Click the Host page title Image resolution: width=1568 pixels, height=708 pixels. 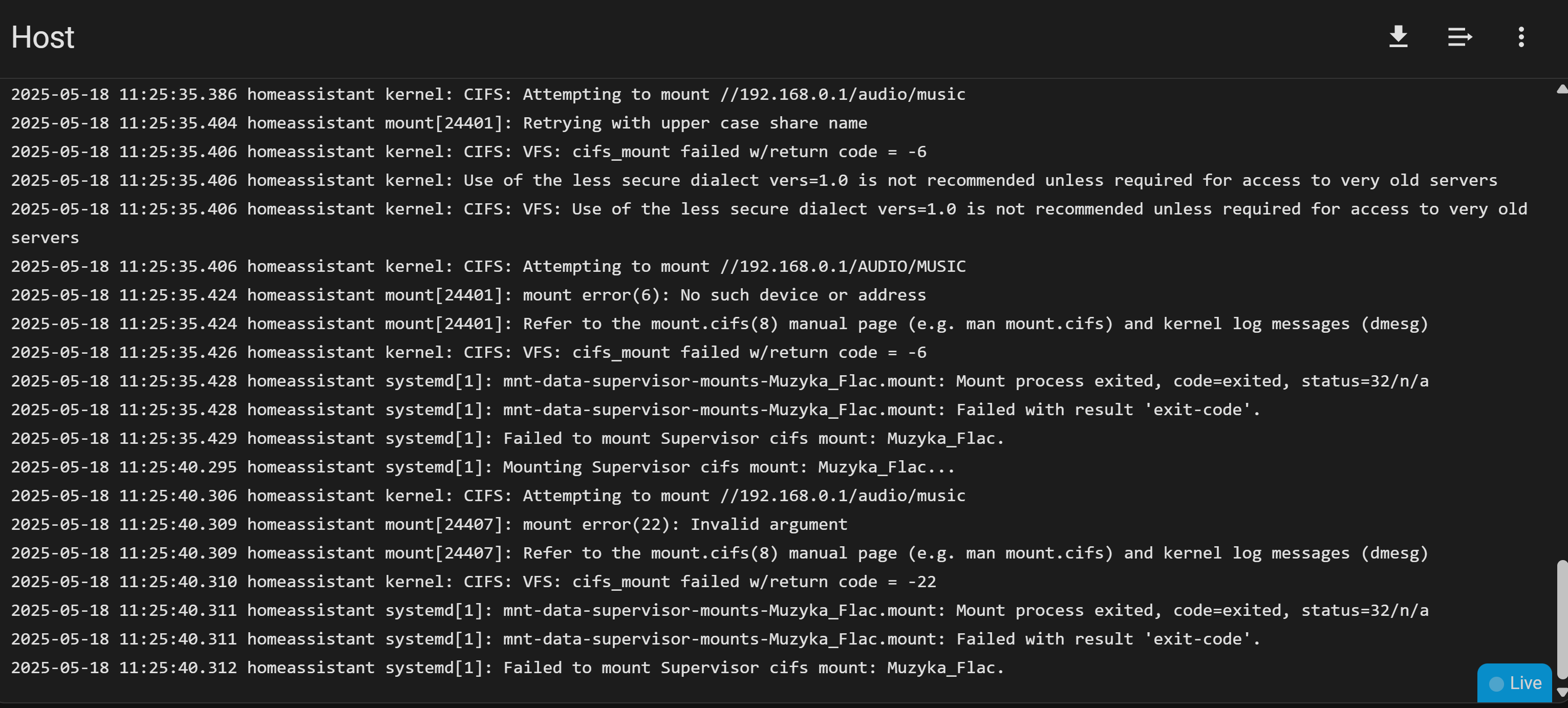pos(42,37)
